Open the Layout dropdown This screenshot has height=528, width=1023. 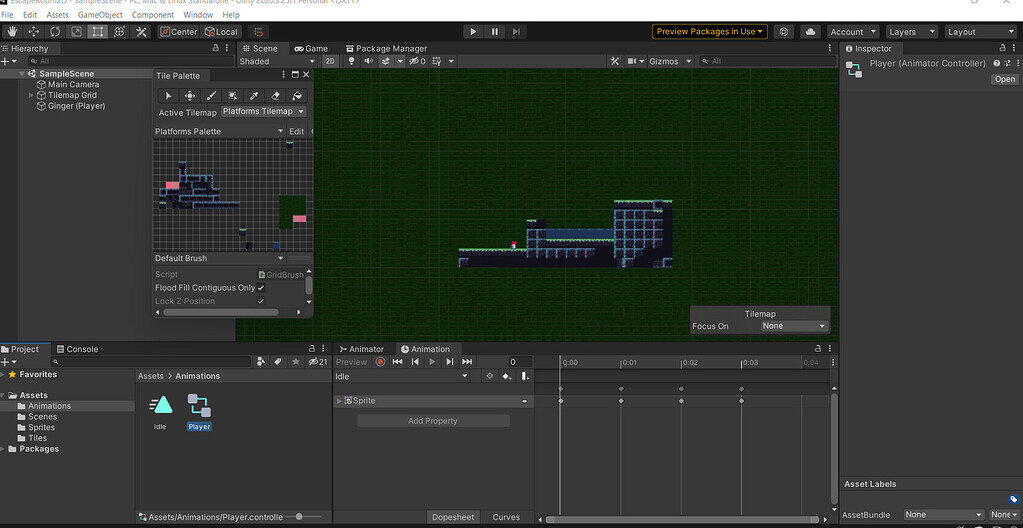pos(980,32)
